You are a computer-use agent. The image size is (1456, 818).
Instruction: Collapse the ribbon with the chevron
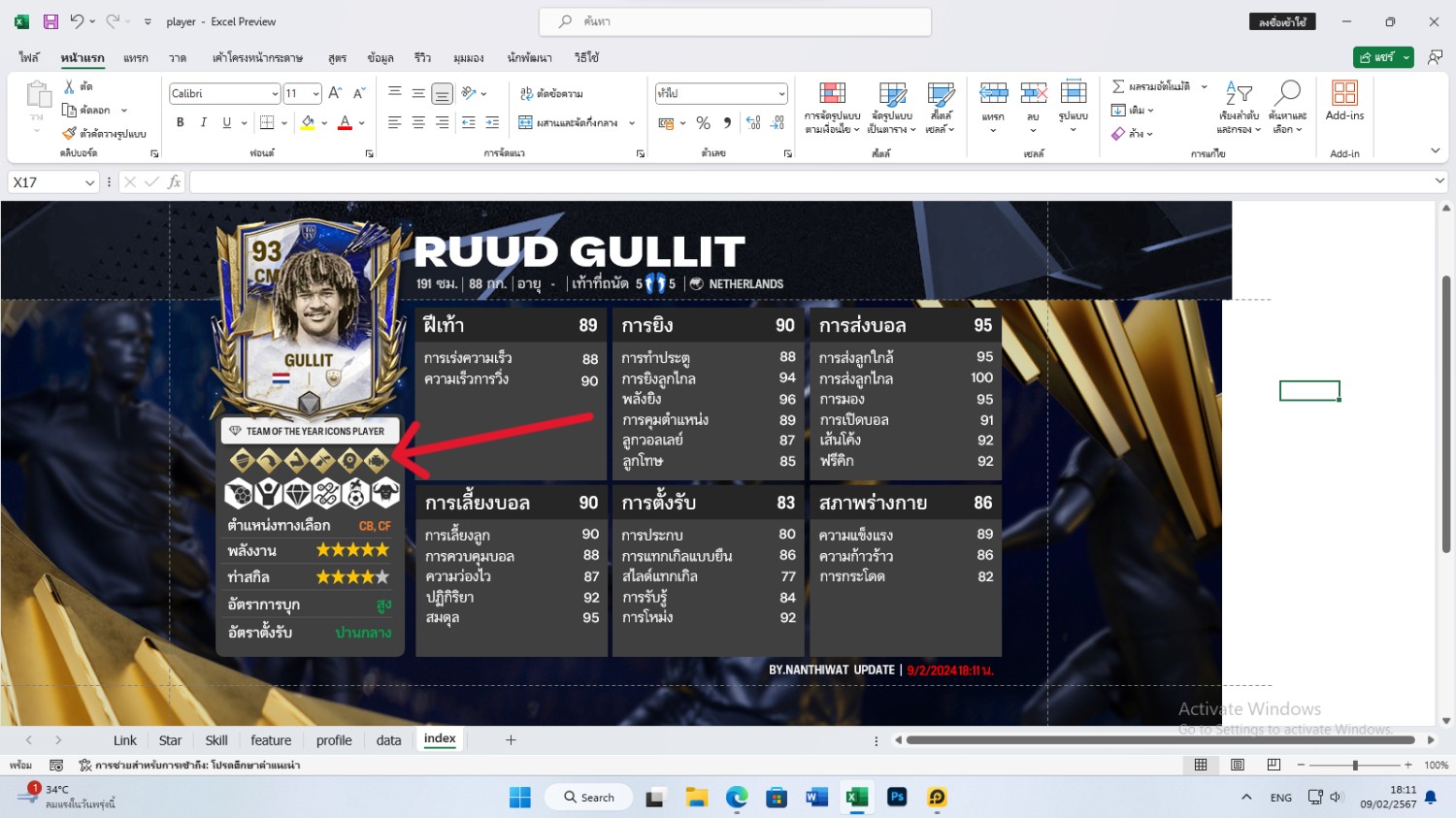tap(1435, 150)
